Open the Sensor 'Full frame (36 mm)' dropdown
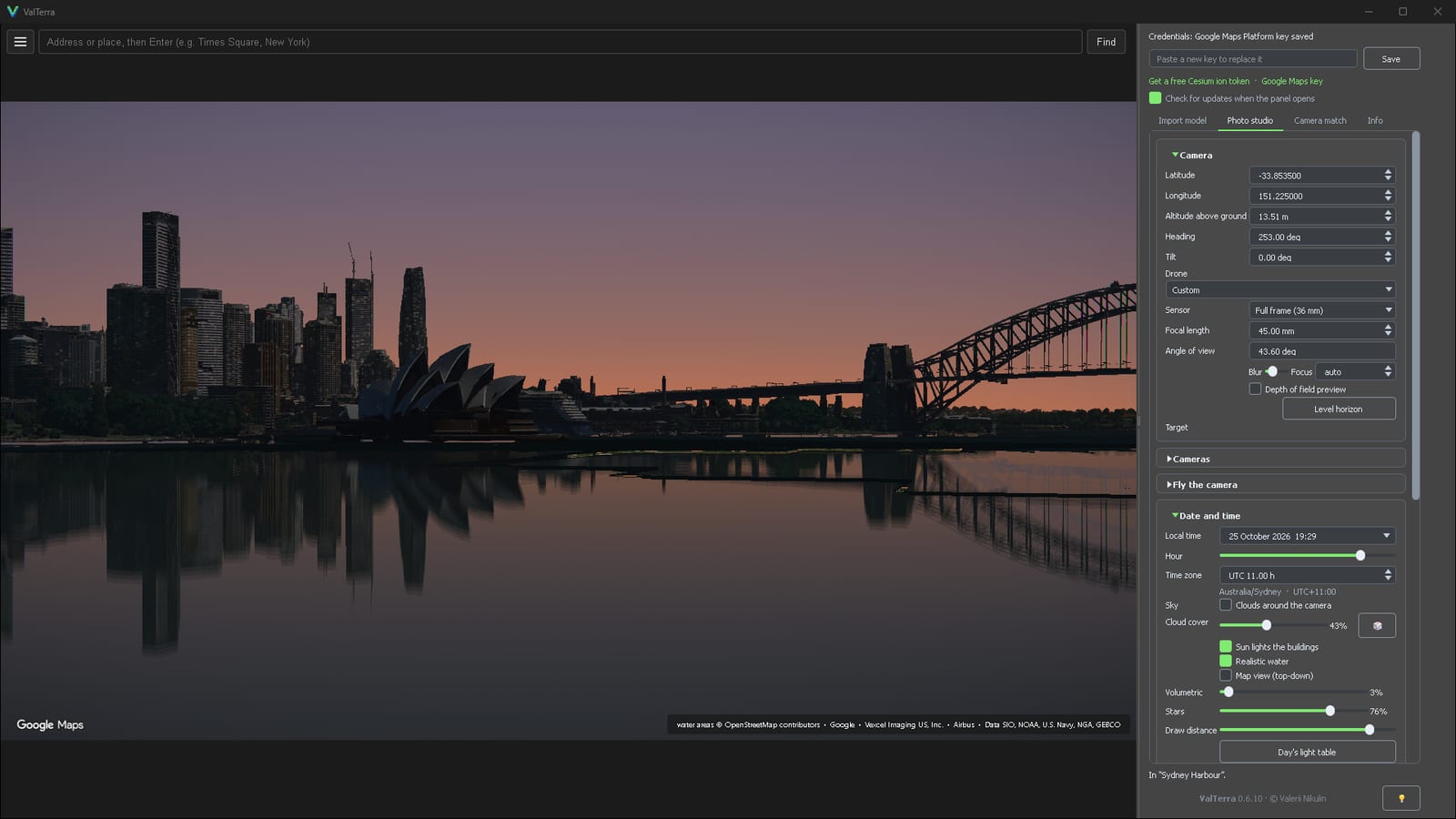 pos(1322,310)
